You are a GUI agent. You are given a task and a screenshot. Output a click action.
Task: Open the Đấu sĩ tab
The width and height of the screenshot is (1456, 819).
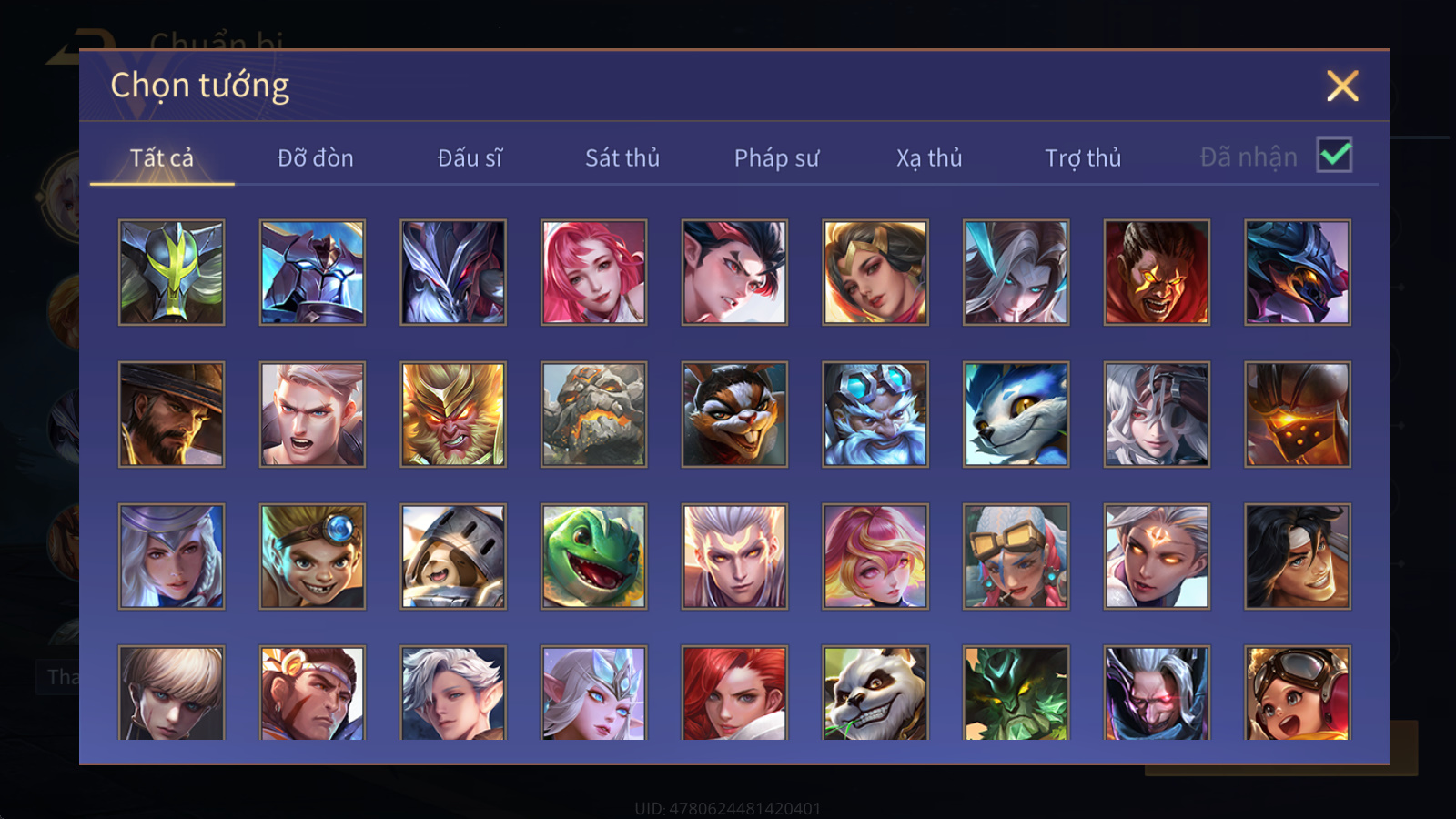tap(470, 157)
